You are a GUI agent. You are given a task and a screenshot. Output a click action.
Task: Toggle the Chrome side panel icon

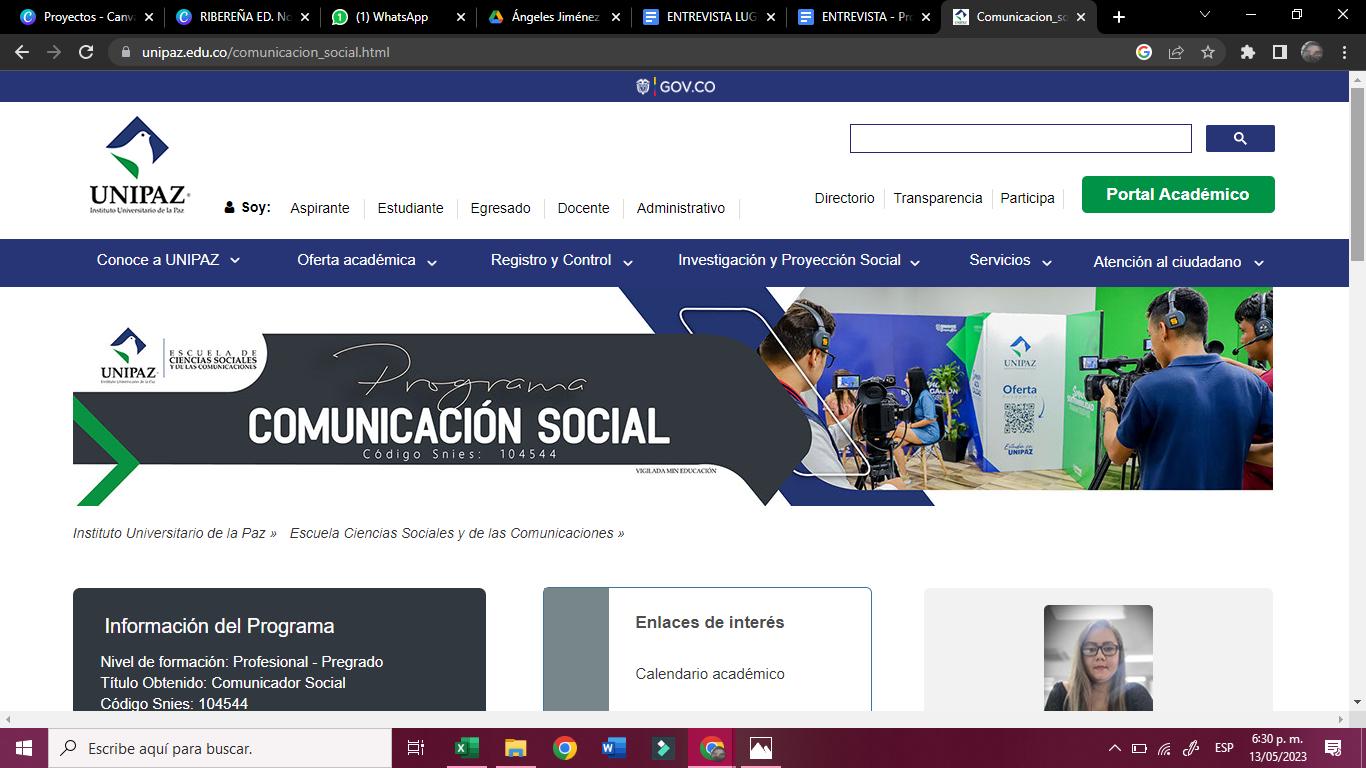[1279, 52]
